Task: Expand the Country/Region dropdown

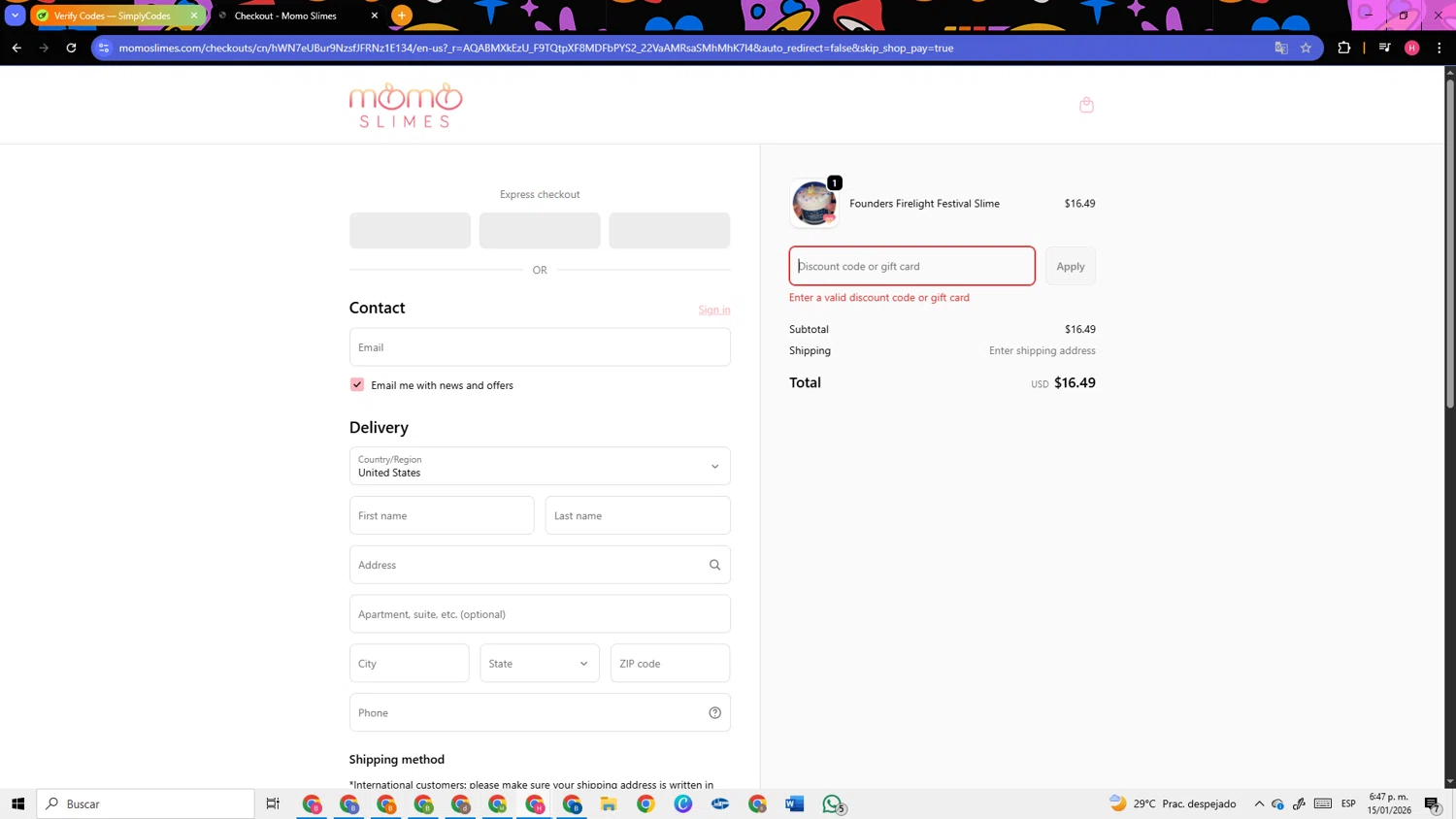Action: click(540, 466)
